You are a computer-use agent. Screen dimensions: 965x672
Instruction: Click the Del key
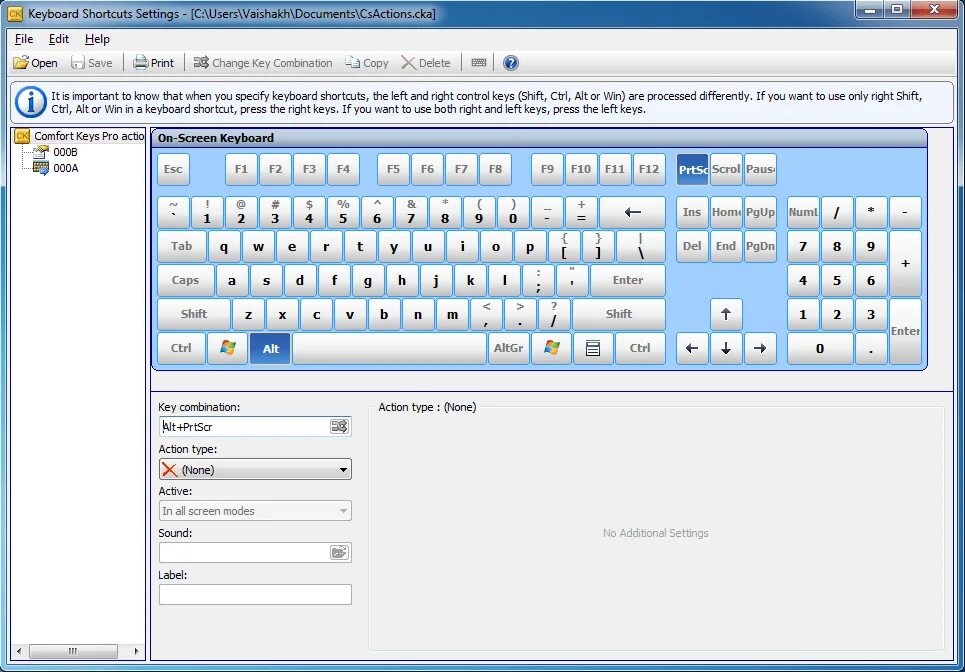692,247
